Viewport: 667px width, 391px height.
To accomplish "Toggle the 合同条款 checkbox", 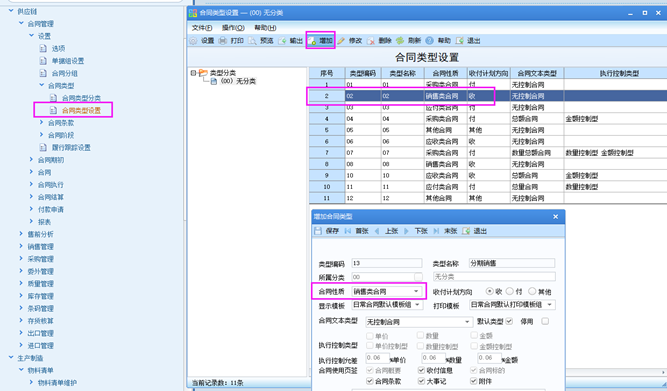I will coord(370,381).
